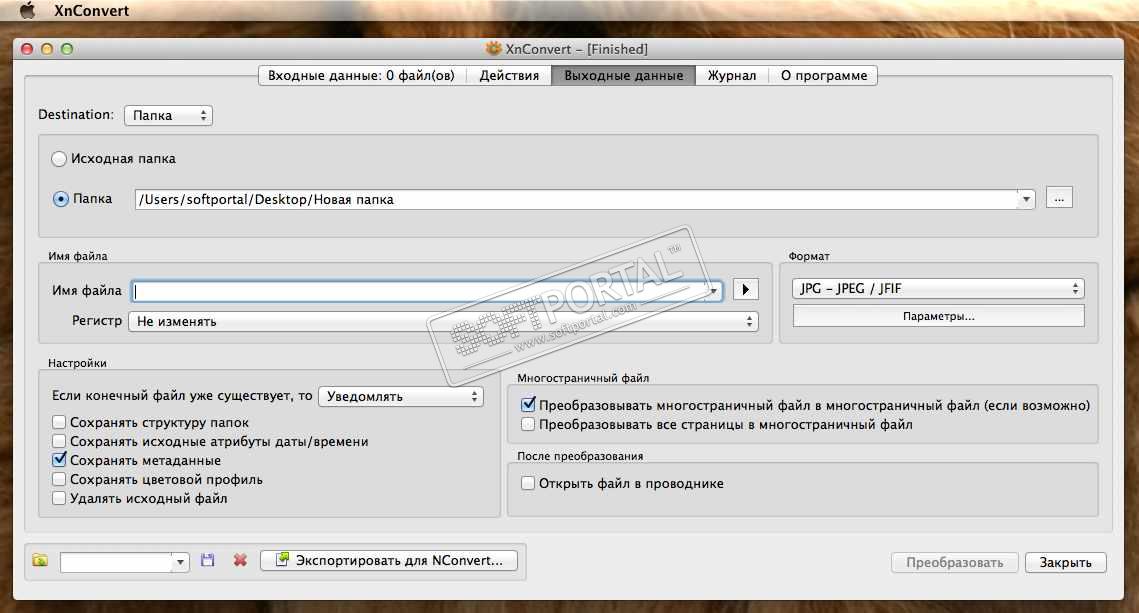Image resolution: width=1139 pixels, height=613 pixels.
Task: Close the window with red button
Action: click(x=27, y=49)
